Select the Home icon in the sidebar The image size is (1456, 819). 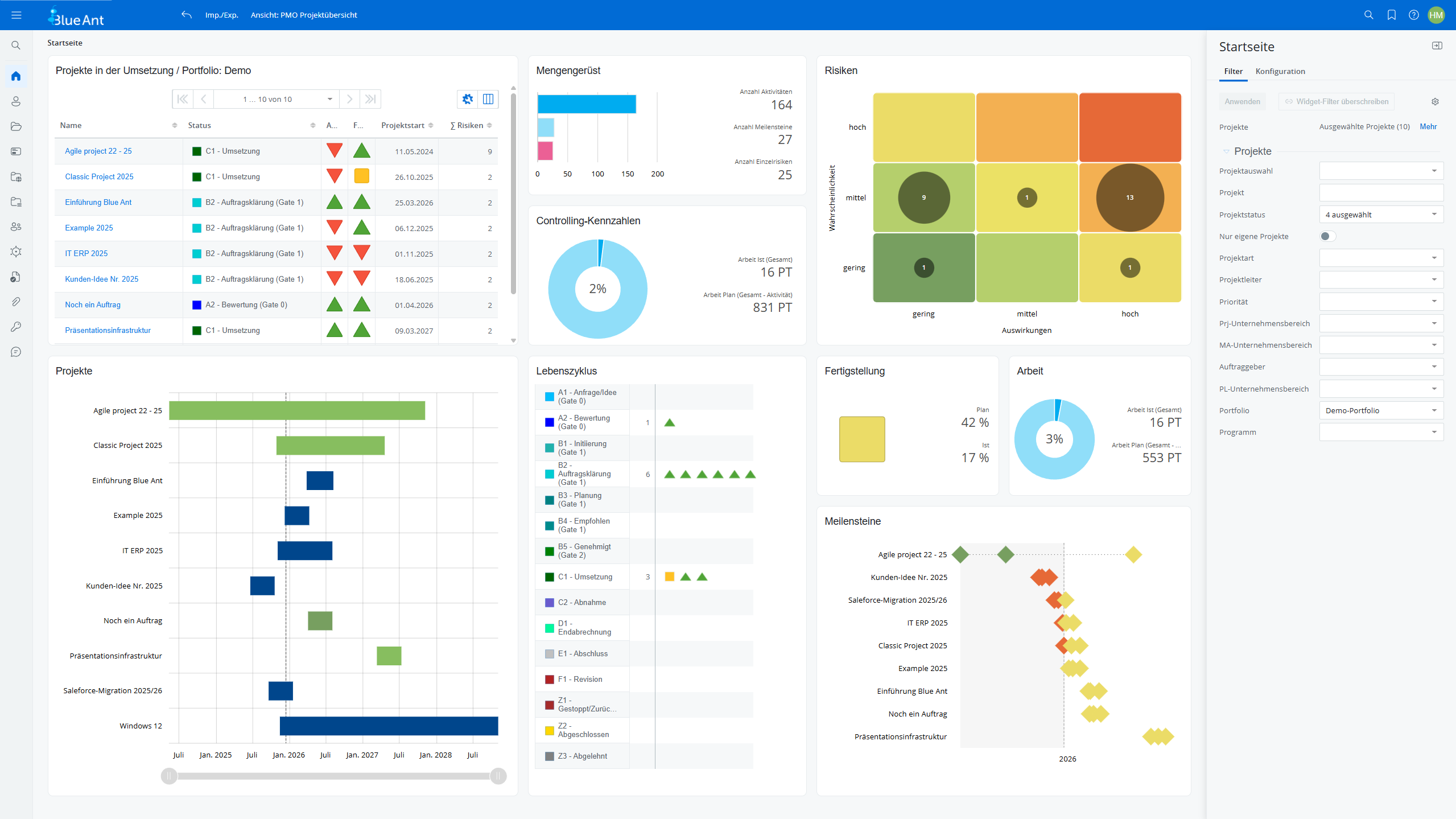click(x=16, y=76)
